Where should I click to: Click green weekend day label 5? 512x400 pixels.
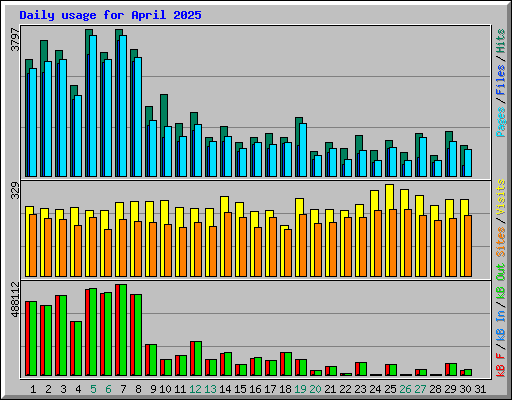tap(93, 389)
